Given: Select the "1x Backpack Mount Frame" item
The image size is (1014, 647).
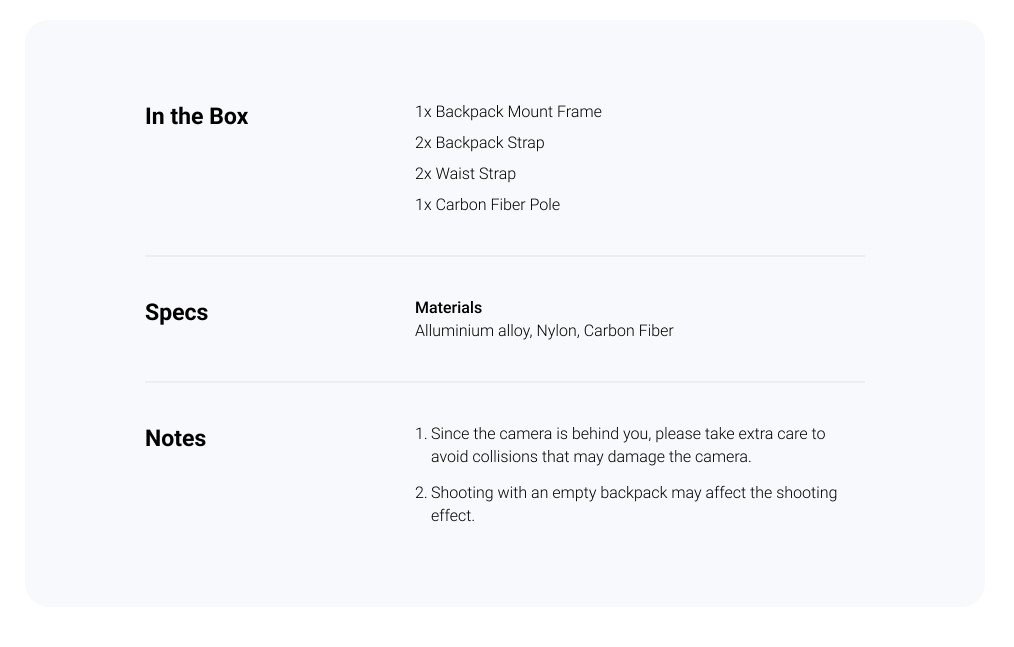Looking at the screenshot, I should pos(508,112).
